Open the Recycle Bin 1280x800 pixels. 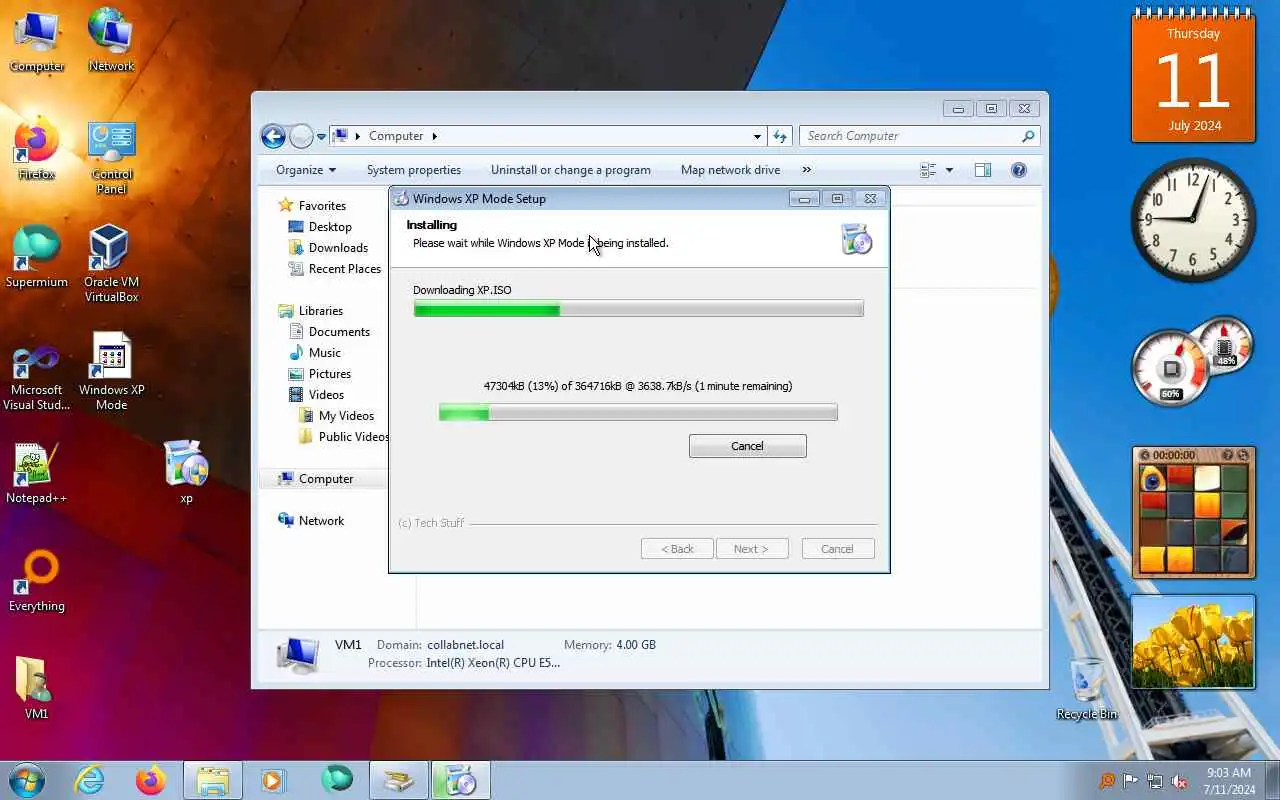[1087, 688]
